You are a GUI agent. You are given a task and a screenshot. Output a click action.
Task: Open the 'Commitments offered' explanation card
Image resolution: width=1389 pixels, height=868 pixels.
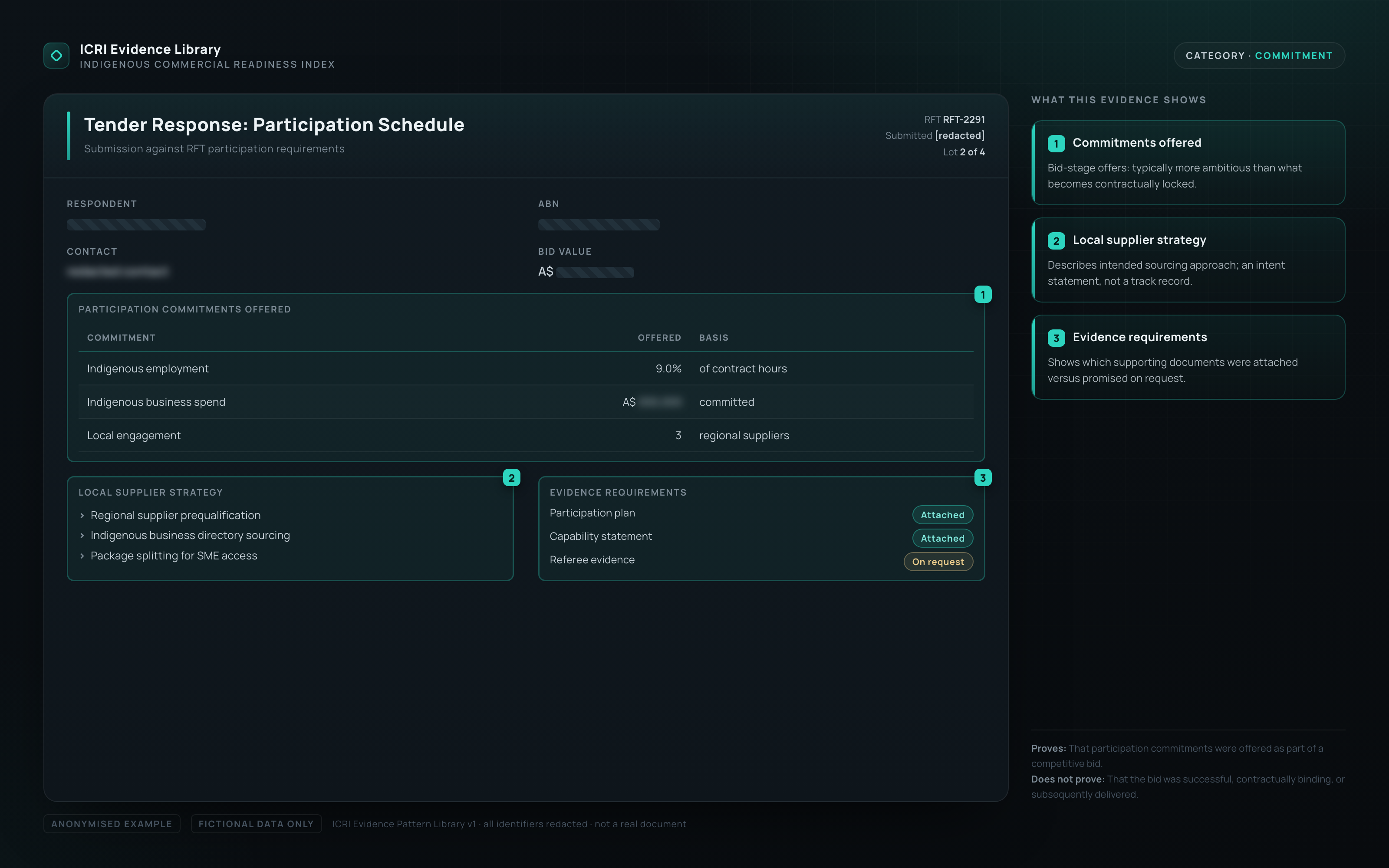pyautogui.click(x=1188, y=162)
